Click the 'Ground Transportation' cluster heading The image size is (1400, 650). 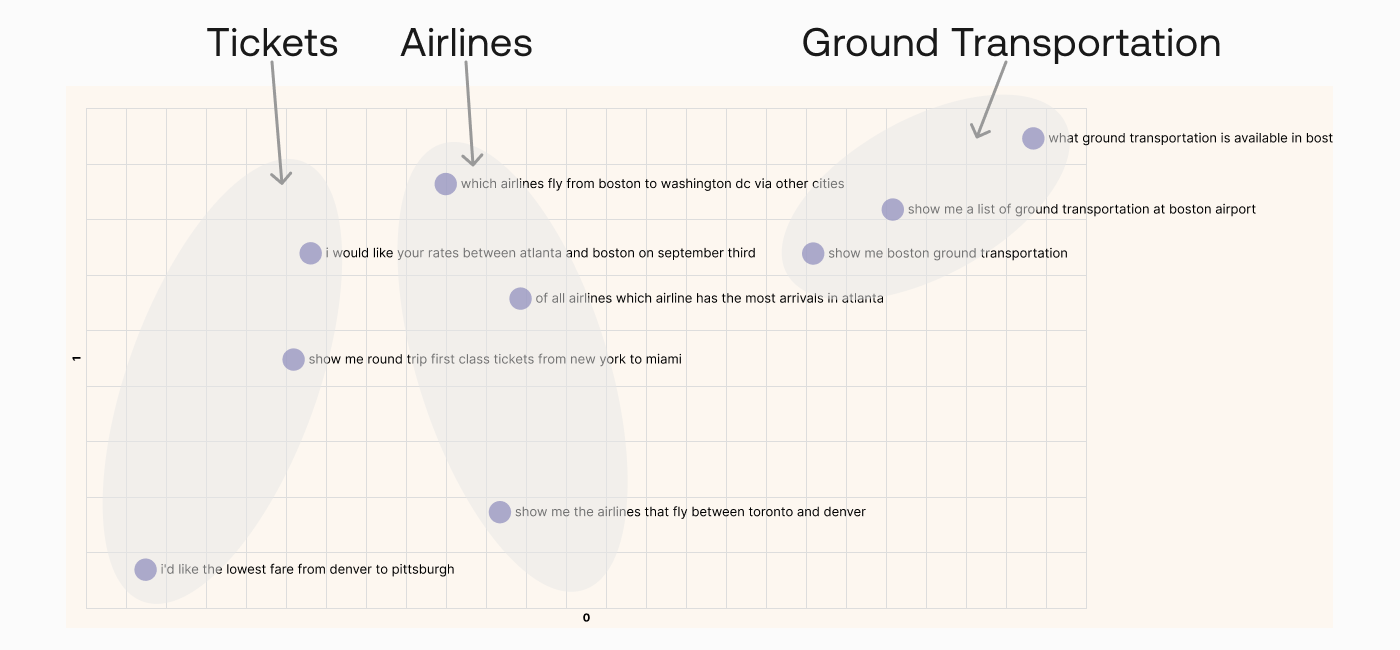click(1011, 43)
